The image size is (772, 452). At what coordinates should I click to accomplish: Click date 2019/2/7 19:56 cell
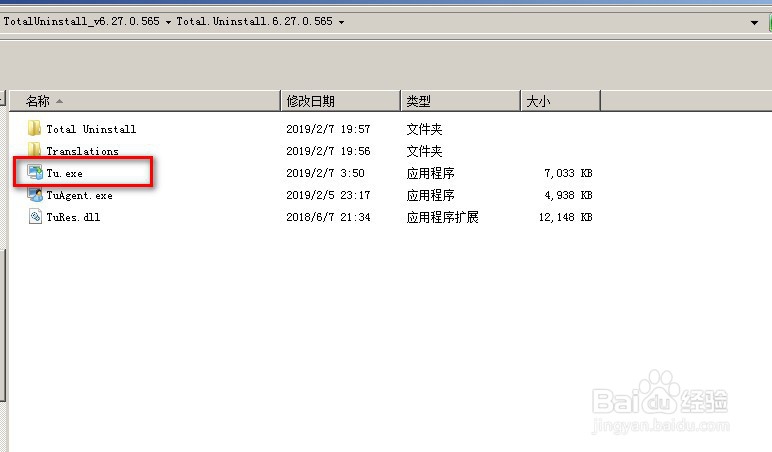click(x=328, y=151)
